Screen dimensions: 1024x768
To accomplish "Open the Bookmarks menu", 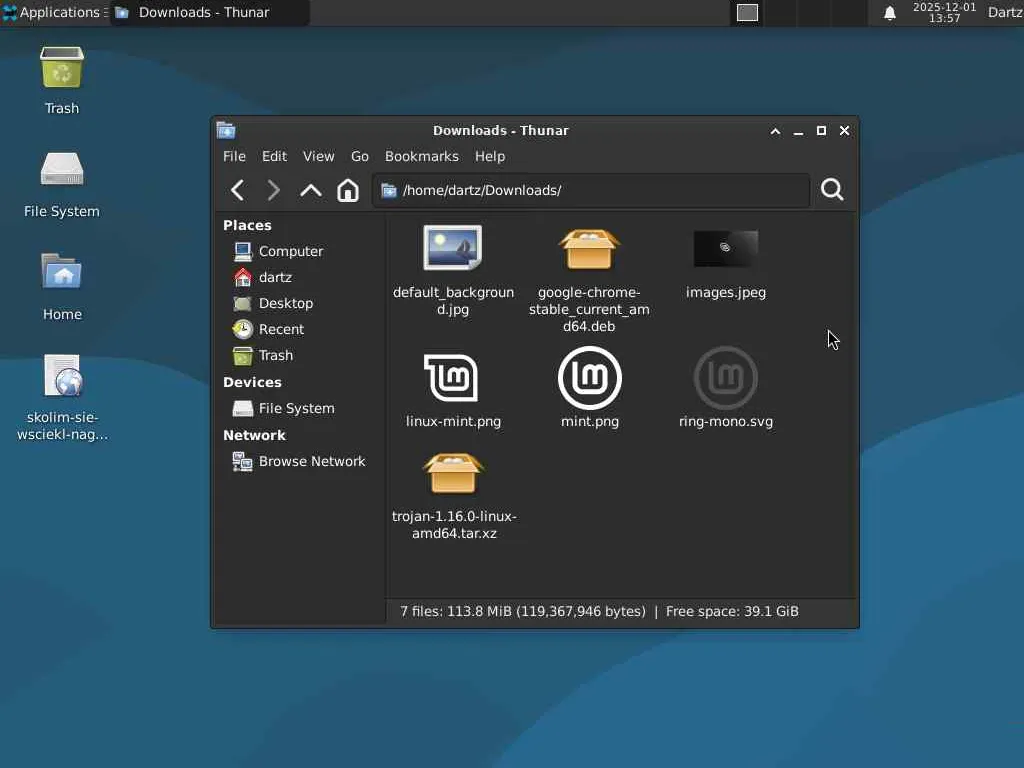I will [x=422, y=156].
